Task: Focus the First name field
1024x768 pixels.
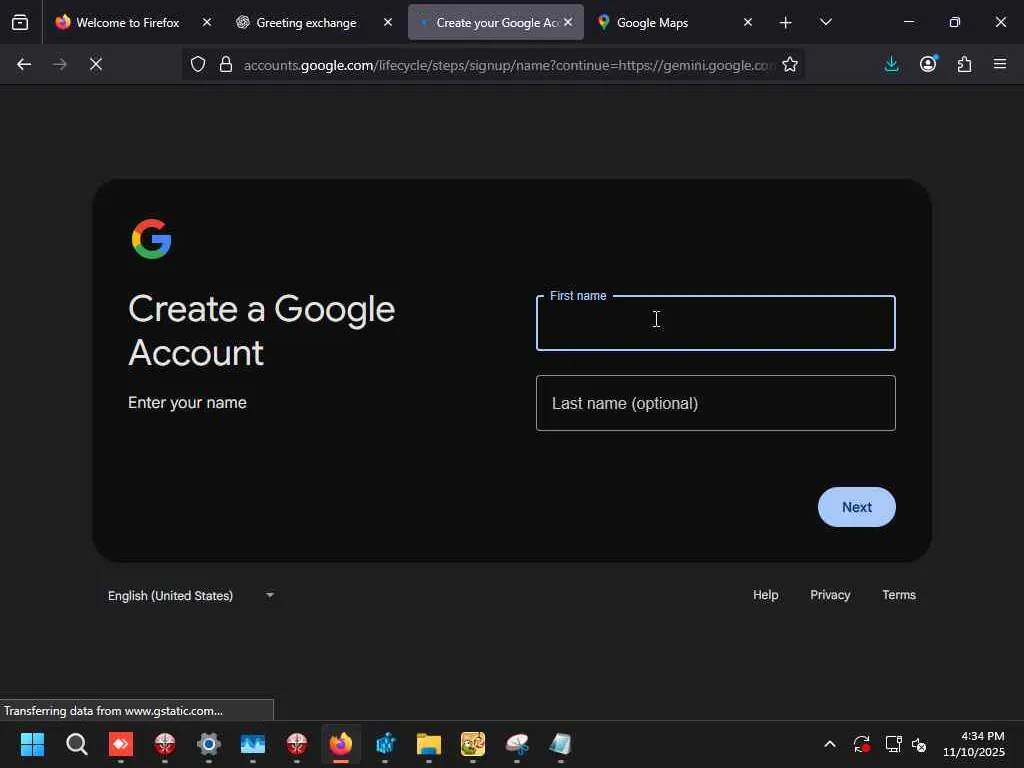Action: (x=716, y=323)
